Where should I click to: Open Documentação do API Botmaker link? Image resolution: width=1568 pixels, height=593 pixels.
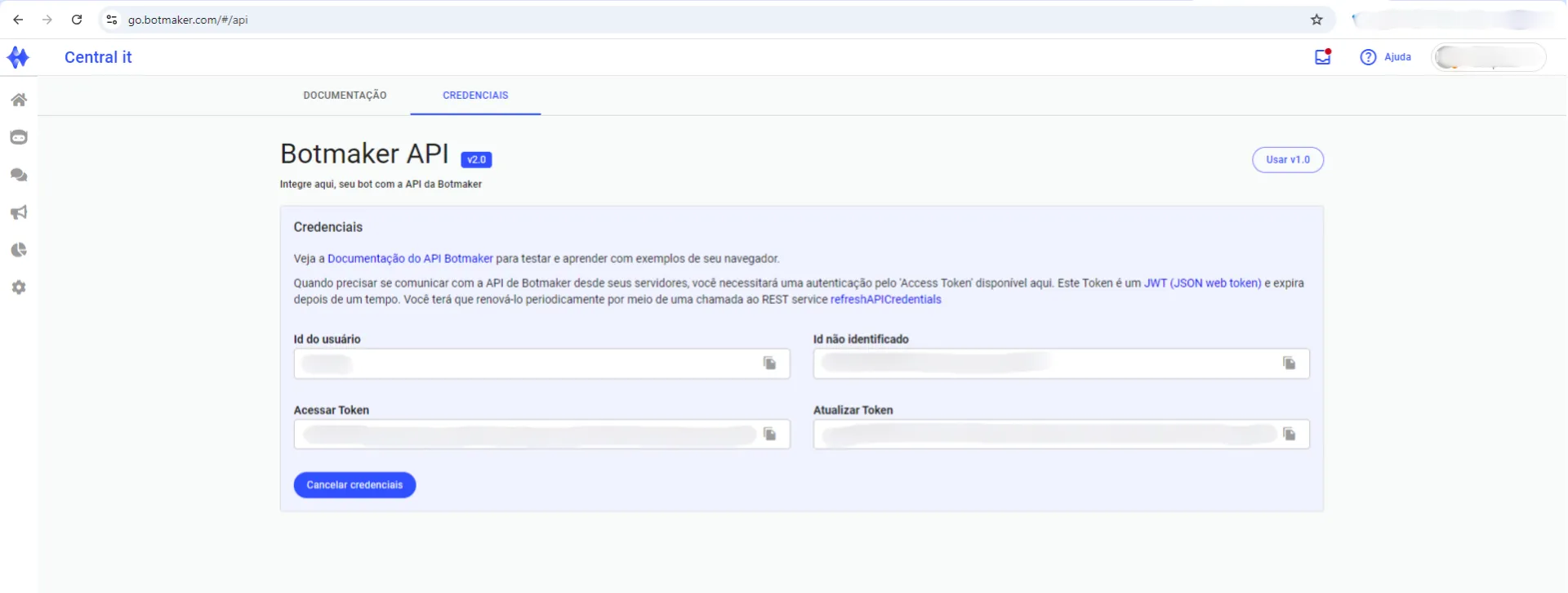410,259
